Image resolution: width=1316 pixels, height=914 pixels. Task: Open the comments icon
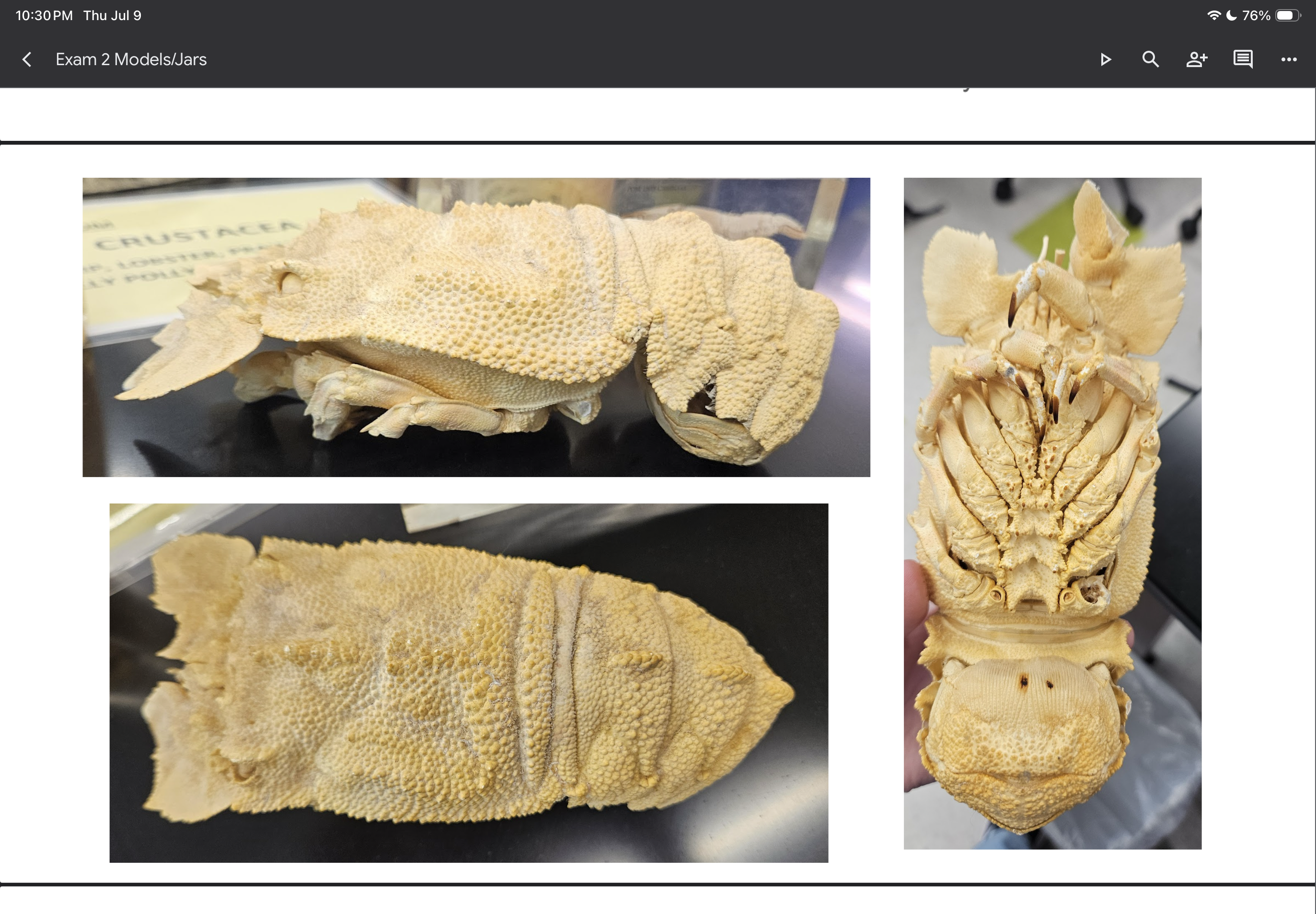1243,59
